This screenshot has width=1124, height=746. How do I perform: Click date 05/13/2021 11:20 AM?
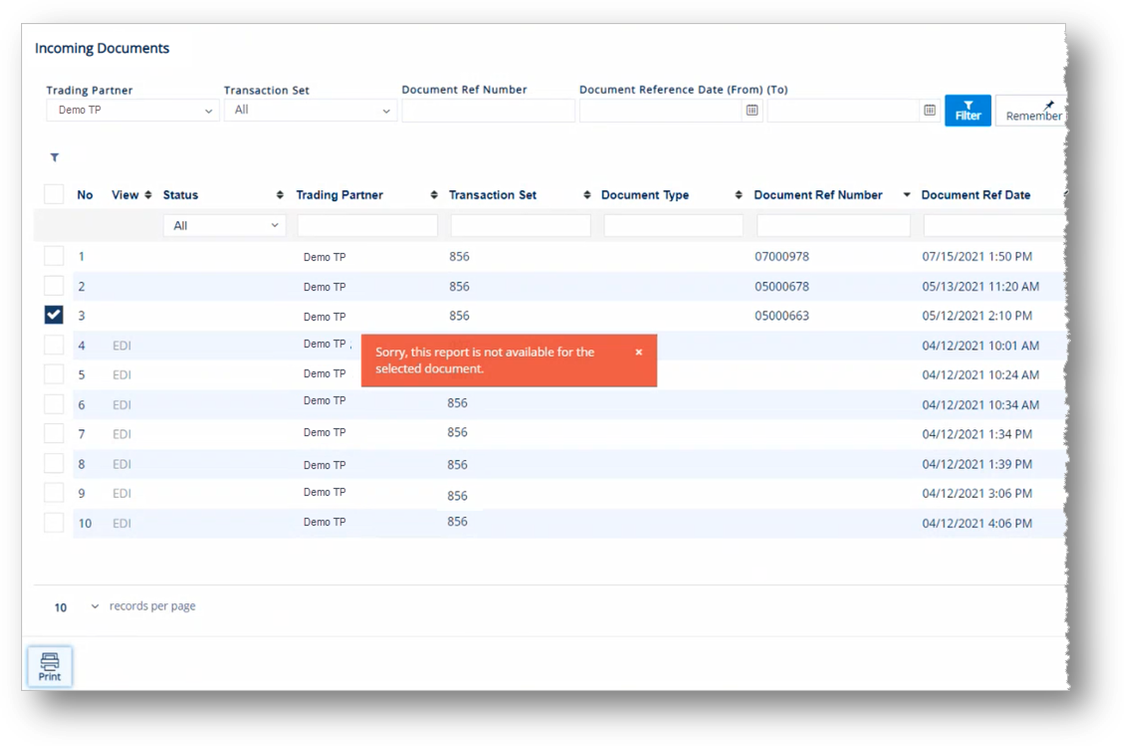click(980, 287)
